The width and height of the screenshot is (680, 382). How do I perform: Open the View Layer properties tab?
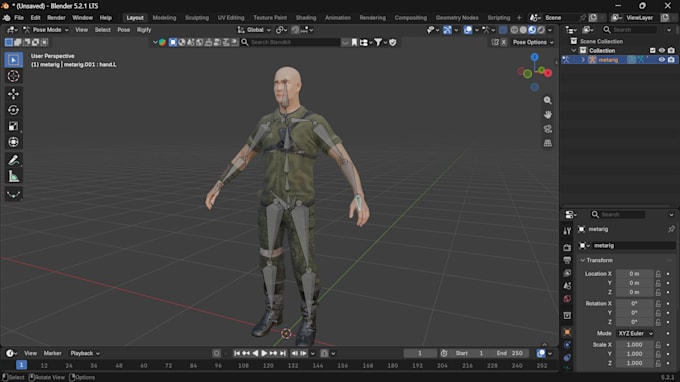click(567, 273)
